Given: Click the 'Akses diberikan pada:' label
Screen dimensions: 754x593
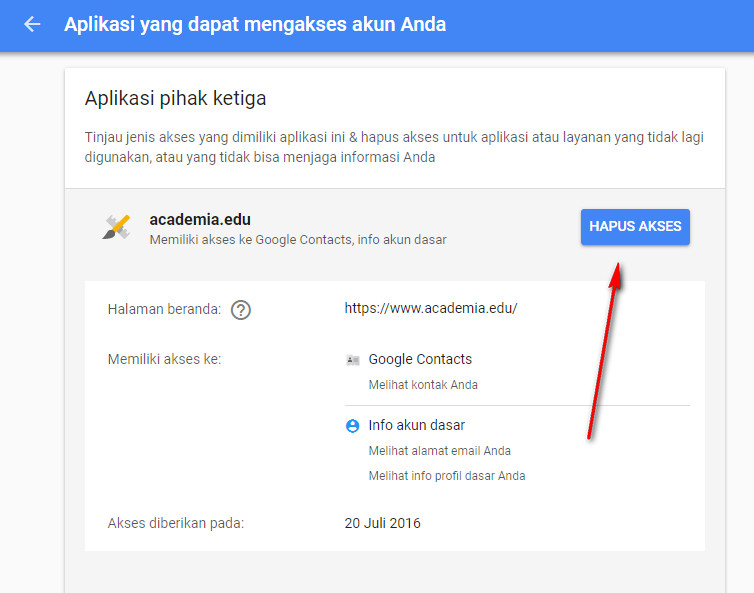Looking at the screenshot, I should pyautogui.click(x=176, y=523).
